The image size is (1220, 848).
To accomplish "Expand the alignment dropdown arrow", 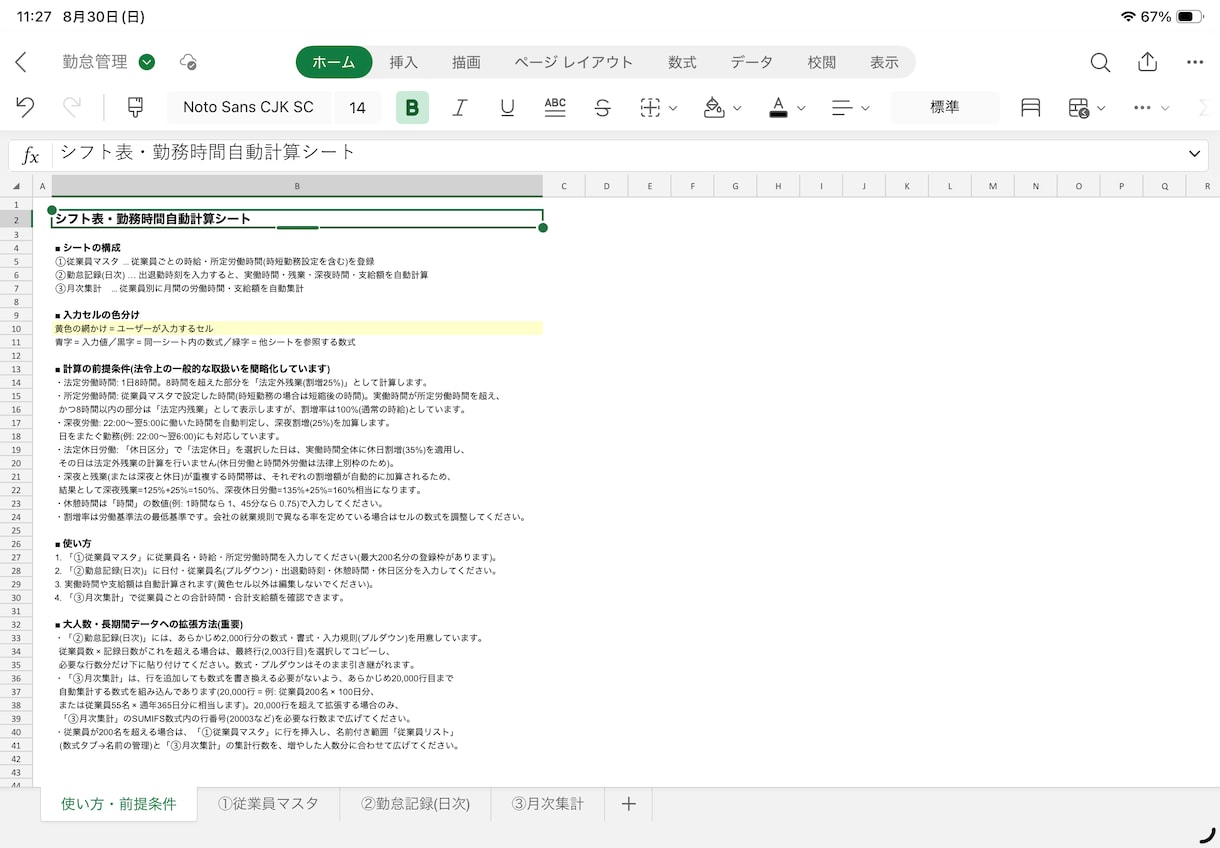I will (x=865, y=108).
